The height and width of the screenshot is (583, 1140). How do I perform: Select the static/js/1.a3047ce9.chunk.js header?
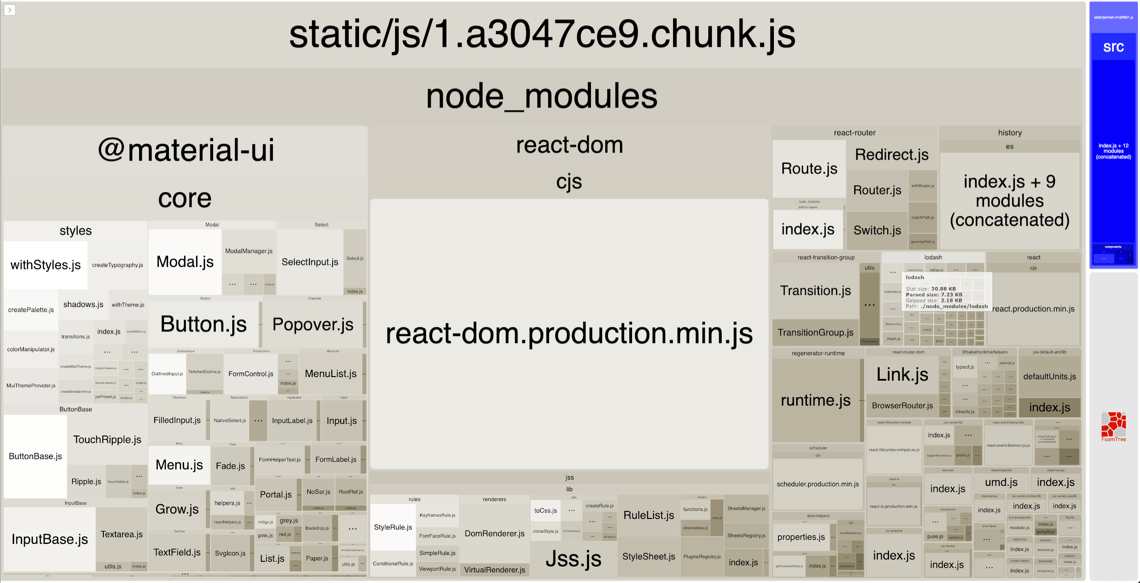tap(542, 35)
